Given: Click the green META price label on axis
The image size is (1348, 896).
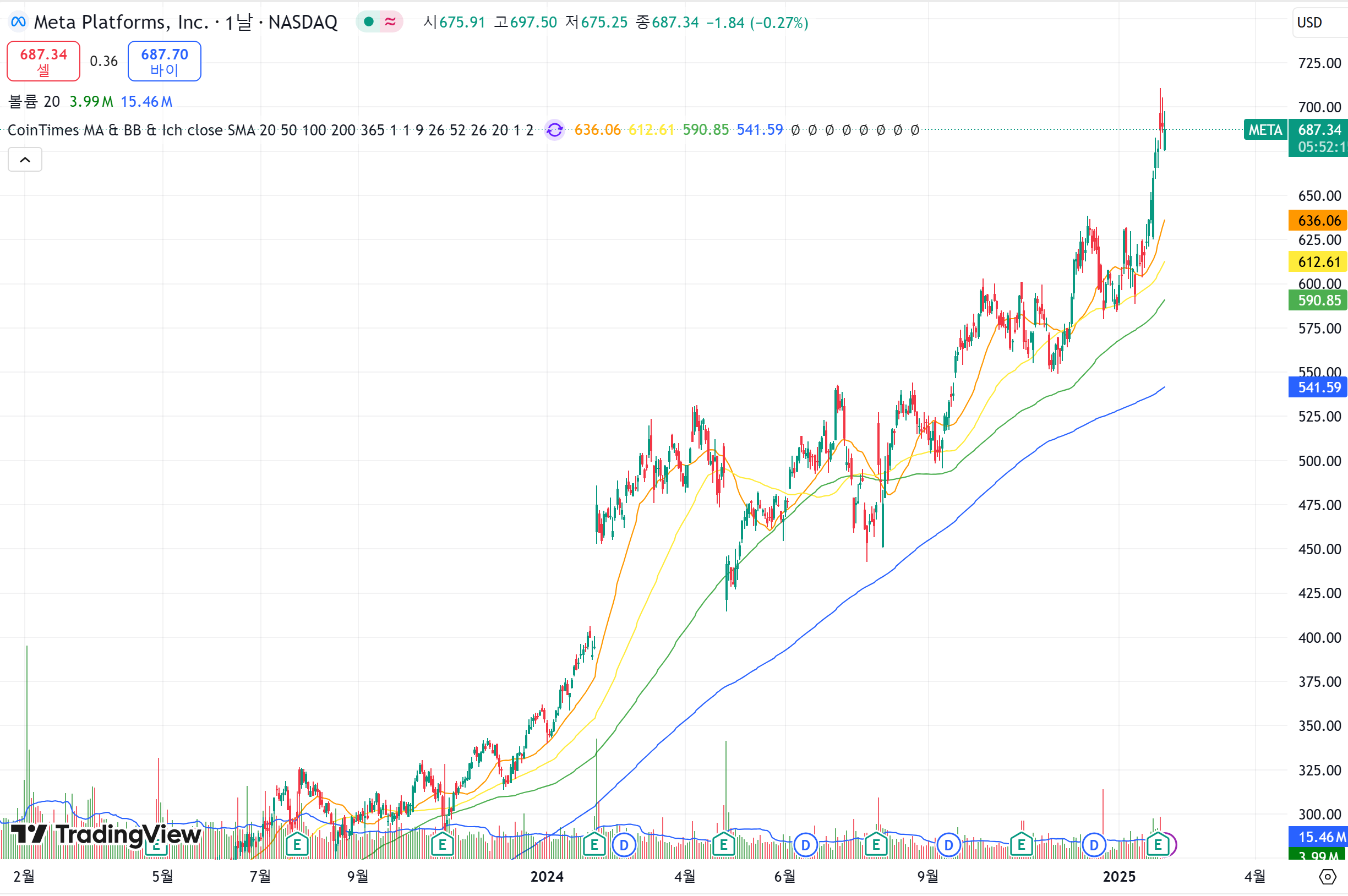Looking at the screenshot, I should coord(1264,130).
